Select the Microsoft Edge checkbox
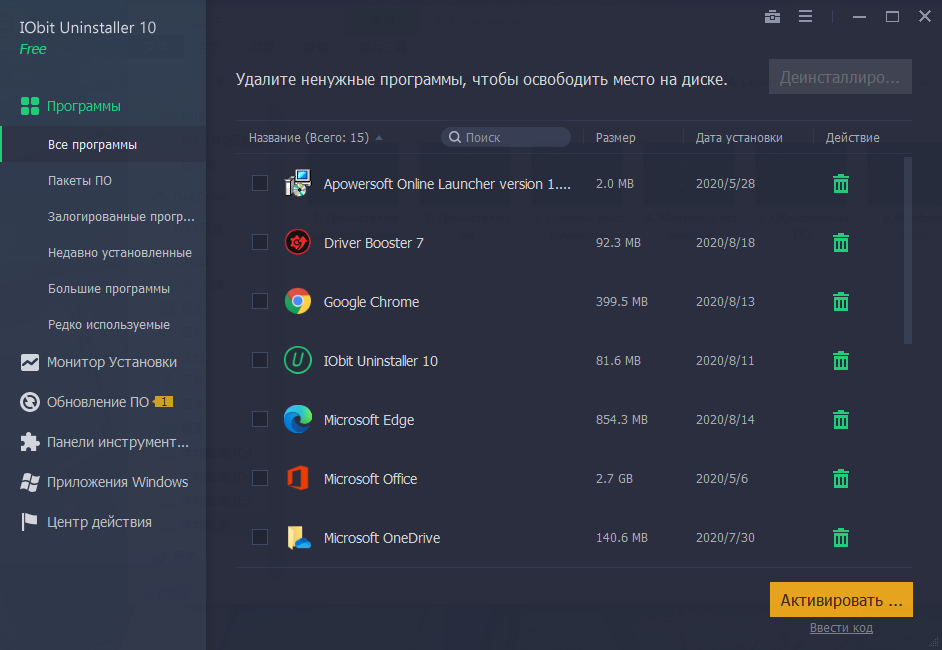The width and height of the screenshot is (942, 650). click(x=260, y=419)
